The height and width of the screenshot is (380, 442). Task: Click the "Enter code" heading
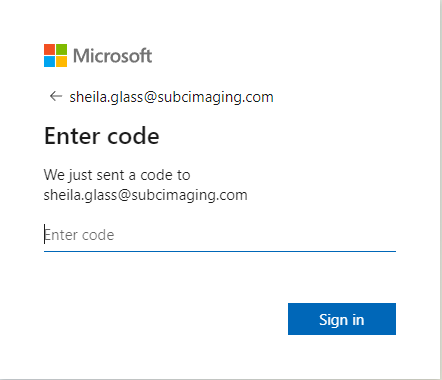click(x=102, y=136)
